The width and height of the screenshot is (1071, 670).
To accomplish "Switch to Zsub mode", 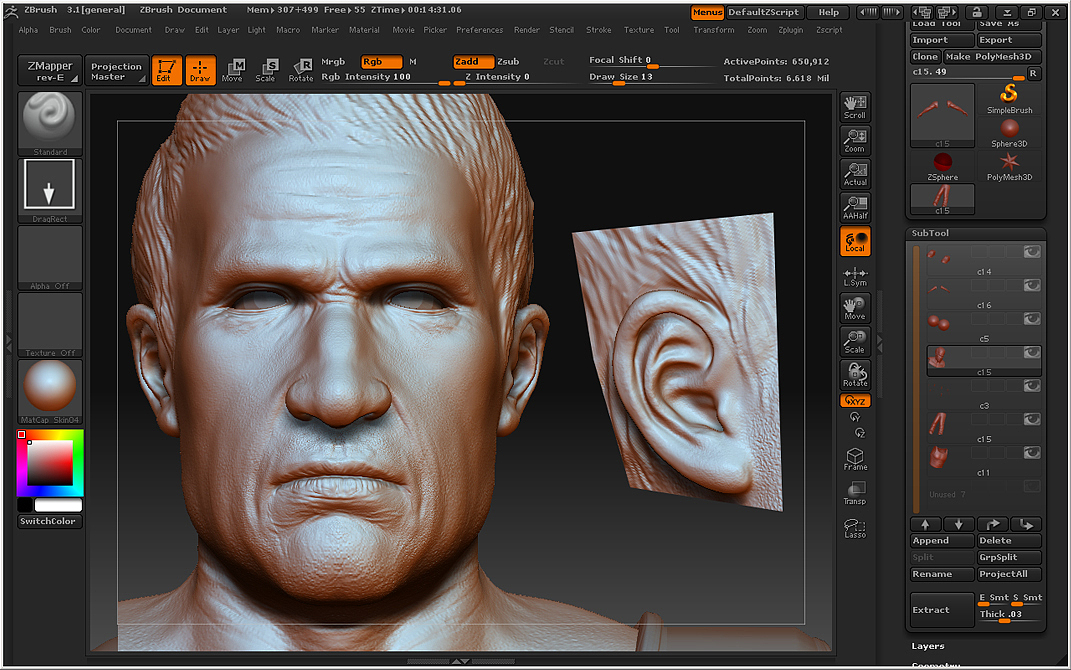I will [508, 61].
